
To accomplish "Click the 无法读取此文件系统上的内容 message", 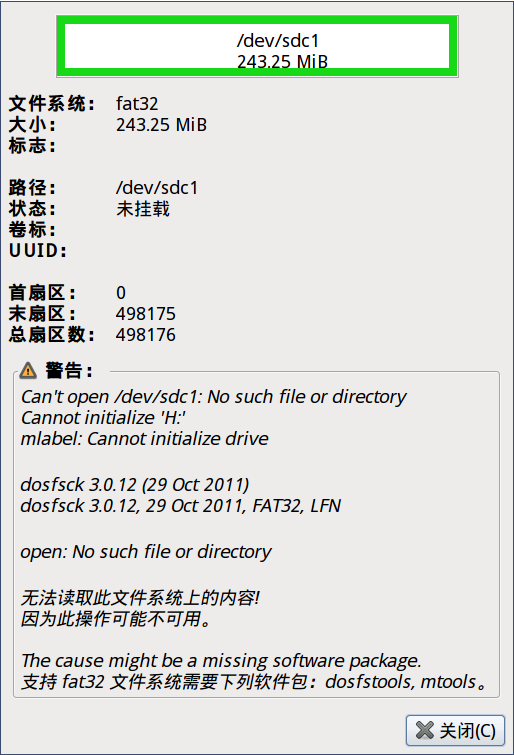I will [x=140, y=598].
